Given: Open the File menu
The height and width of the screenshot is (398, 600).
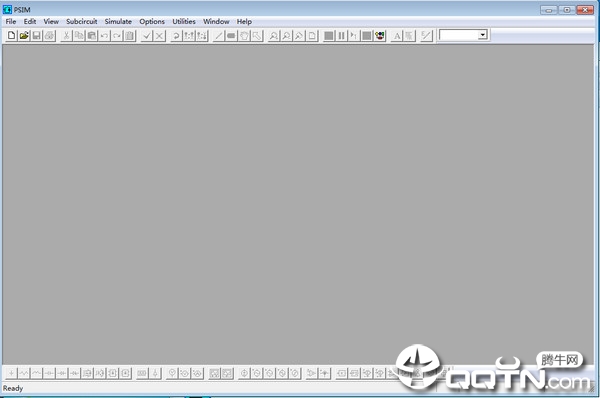Looking at the screenshot, I should [x=11, y=21].
